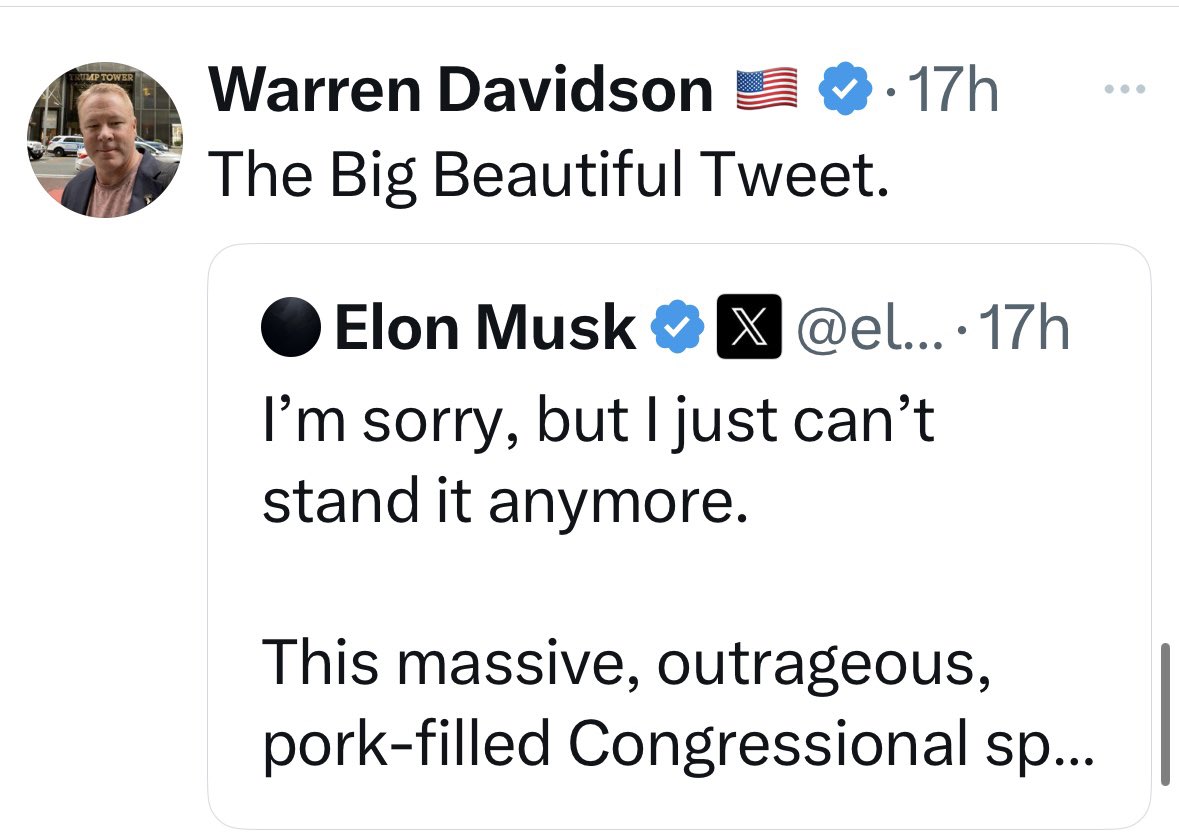Click the line "stand it anymore."
1179x832 pixels.
coord(503,503)
